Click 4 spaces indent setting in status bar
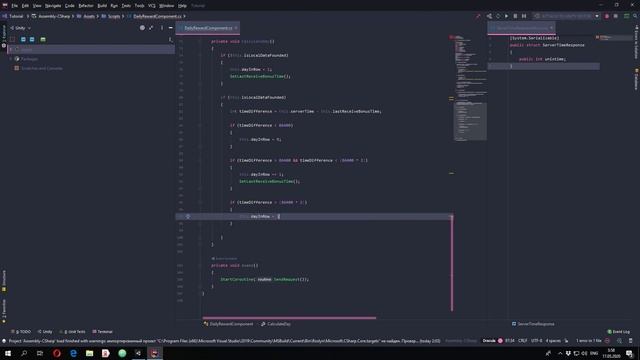Viewport: 640px width, 360px height. [553, 341]
